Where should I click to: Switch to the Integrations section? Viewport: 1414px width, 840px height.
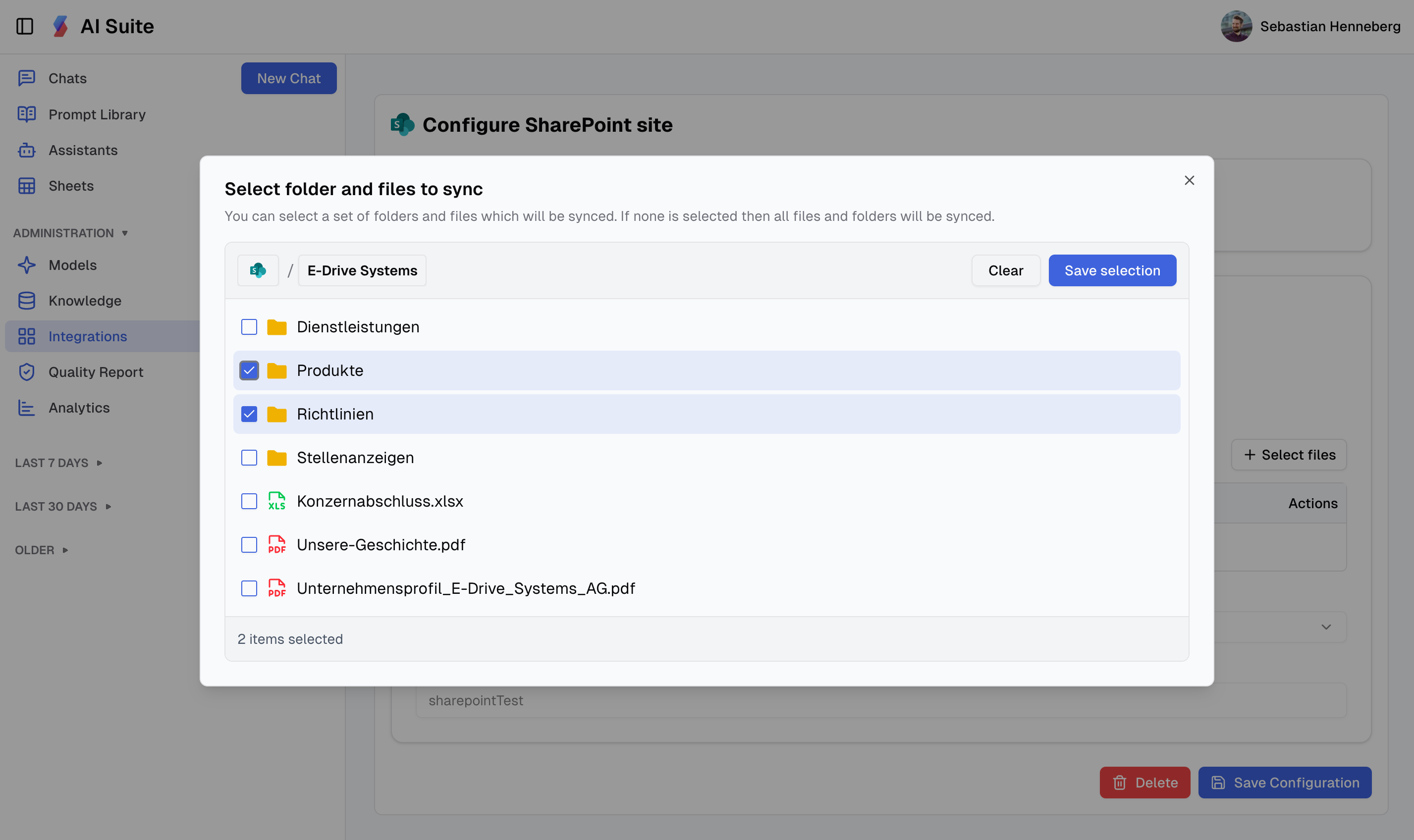(x=88, y=336)
